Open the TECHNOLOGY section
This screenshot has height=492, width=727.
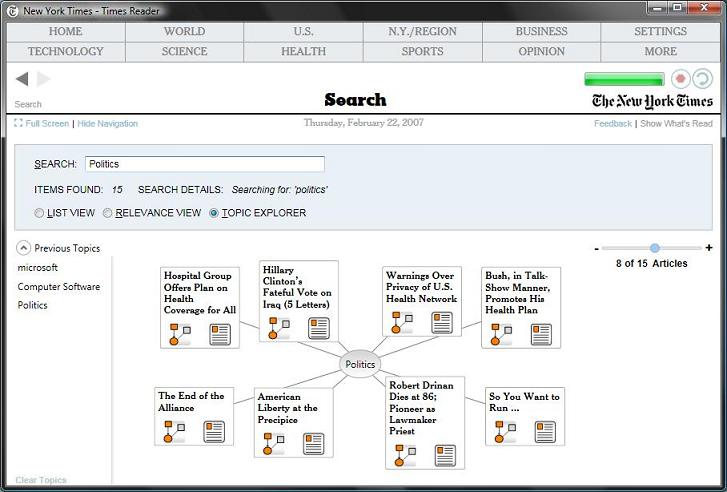click(x=66, y=51)
